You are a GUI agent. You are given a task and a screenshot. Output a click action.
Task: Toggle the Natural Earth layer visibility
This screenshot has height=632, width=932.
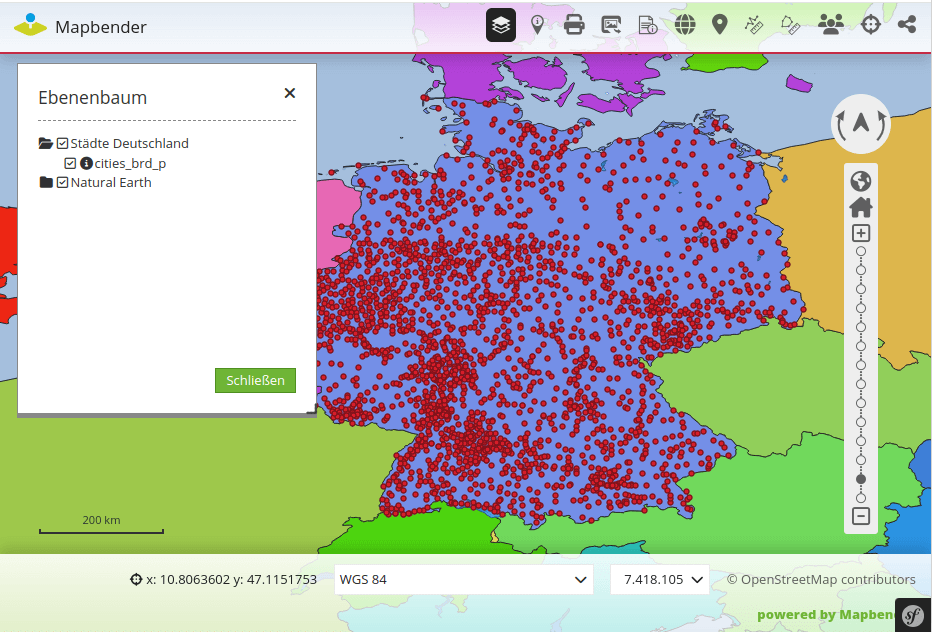coord(63,182)
